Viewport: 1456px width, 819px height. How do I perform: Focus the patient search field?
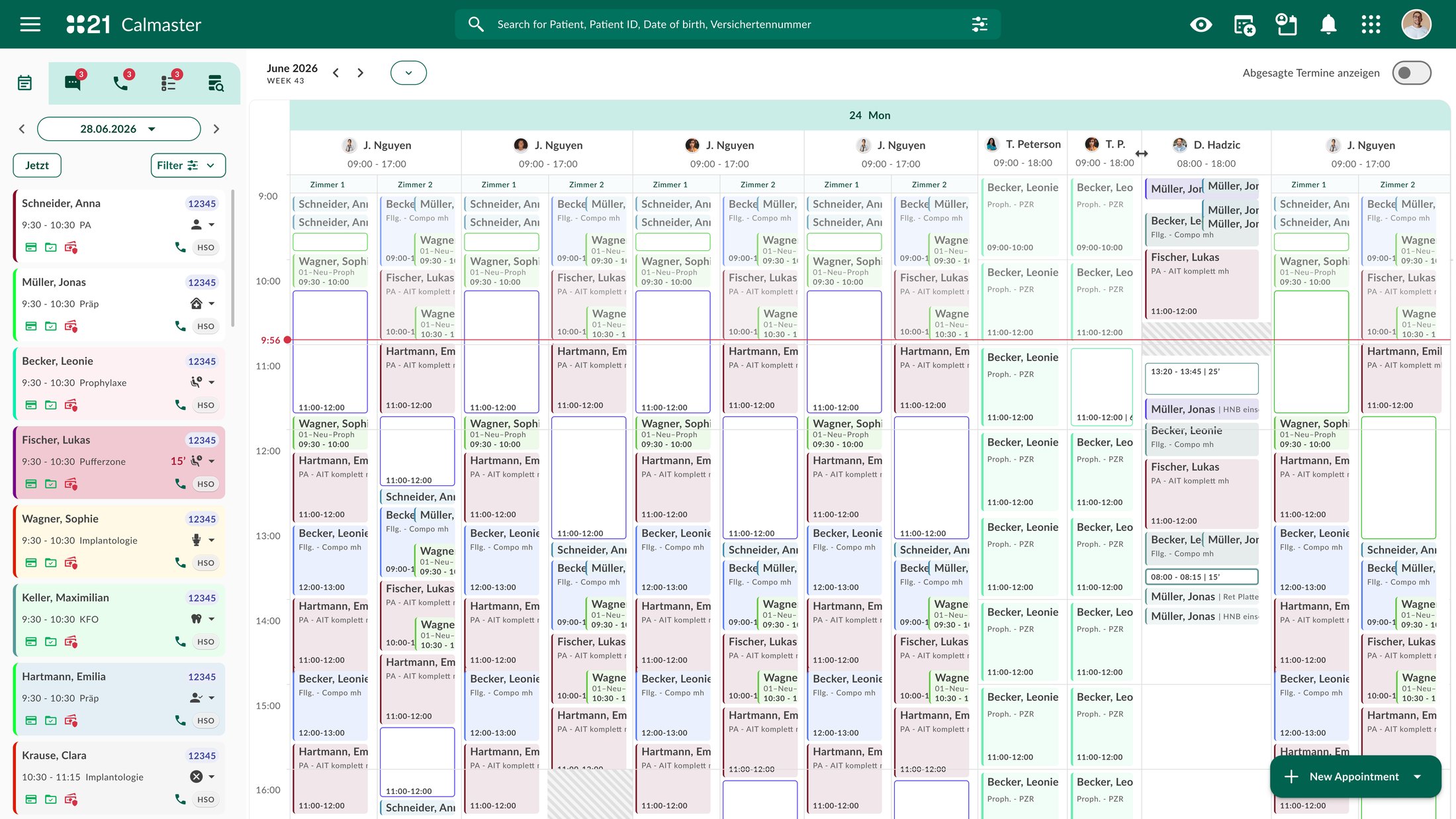(x=728, y=24)
